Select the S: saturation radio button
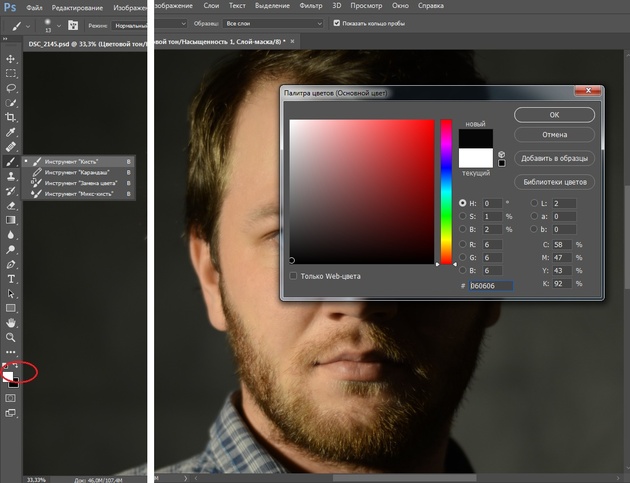Viewport: 630px width, 483px height. click(x=462, y=216)
